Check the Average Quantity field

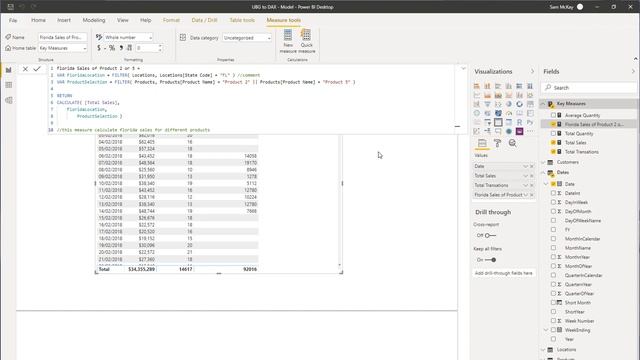point(553,116)
